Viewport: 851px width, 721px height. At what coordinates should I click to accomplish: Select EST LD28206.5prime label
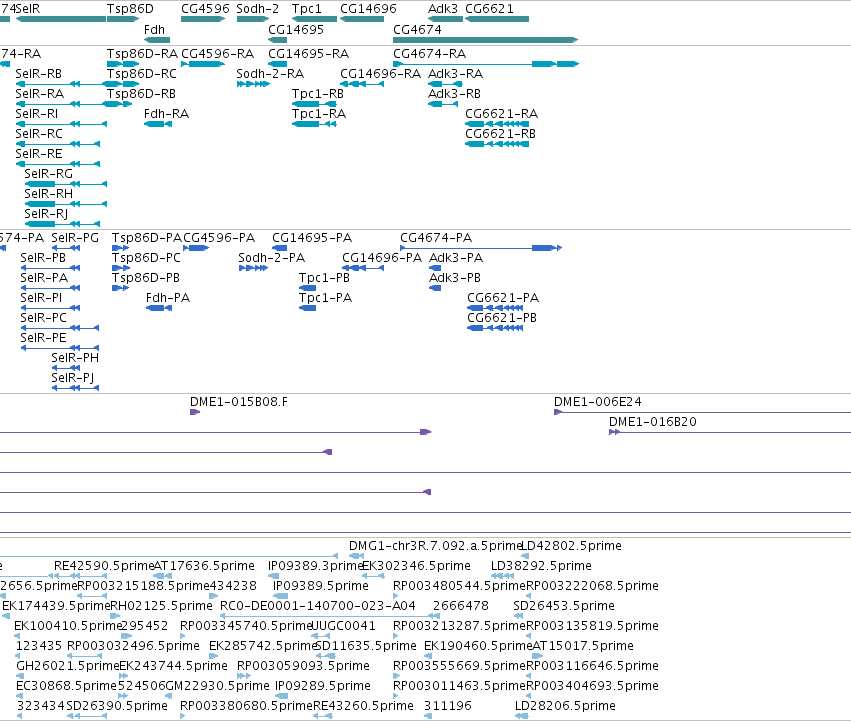pos(565,706)
